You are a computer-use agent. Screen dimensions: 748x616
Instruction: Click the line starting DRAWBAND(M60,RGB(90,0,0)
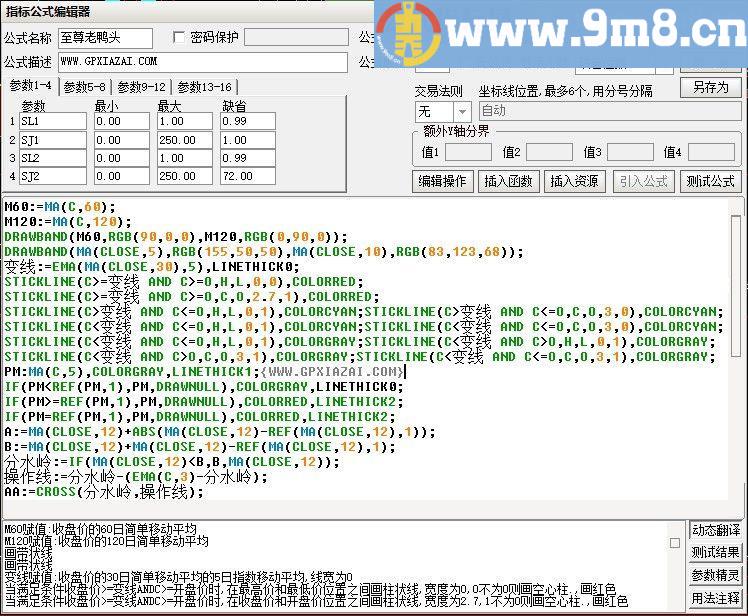point(176,237)
